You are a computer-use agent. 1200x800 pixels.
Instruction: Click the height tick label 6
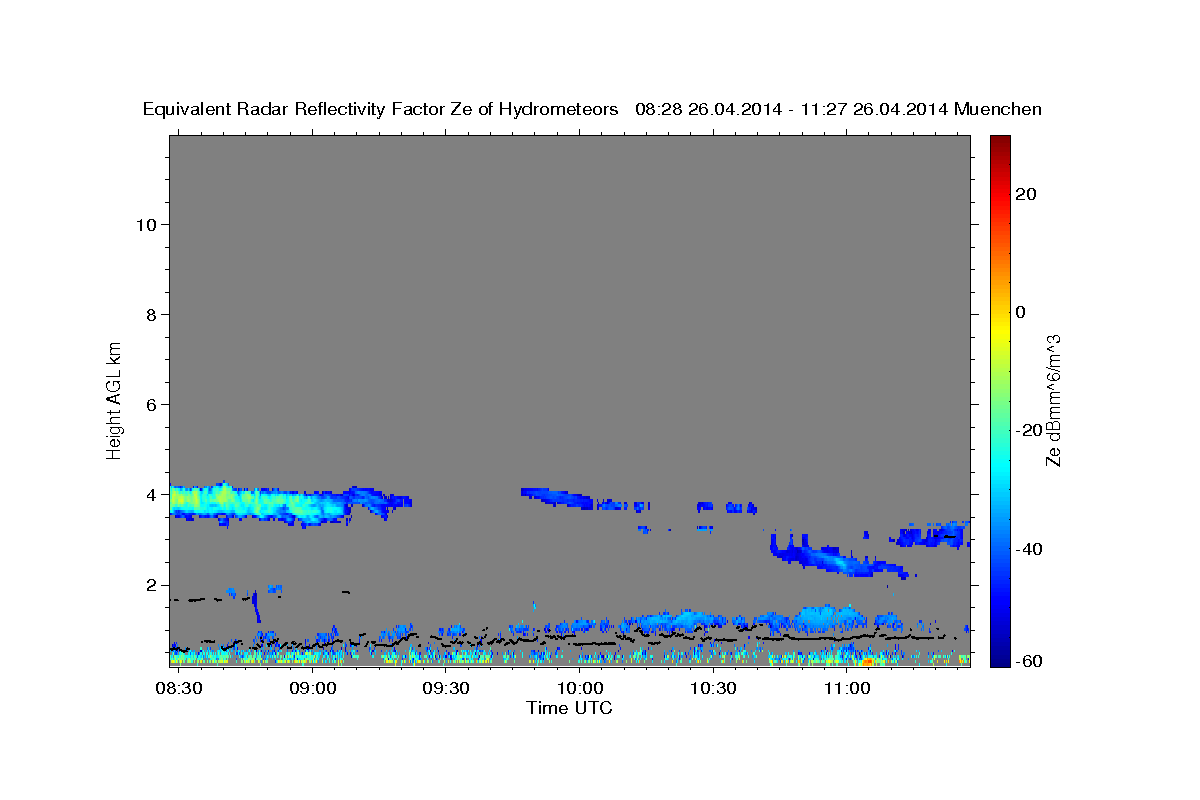(x=149, y=404)
